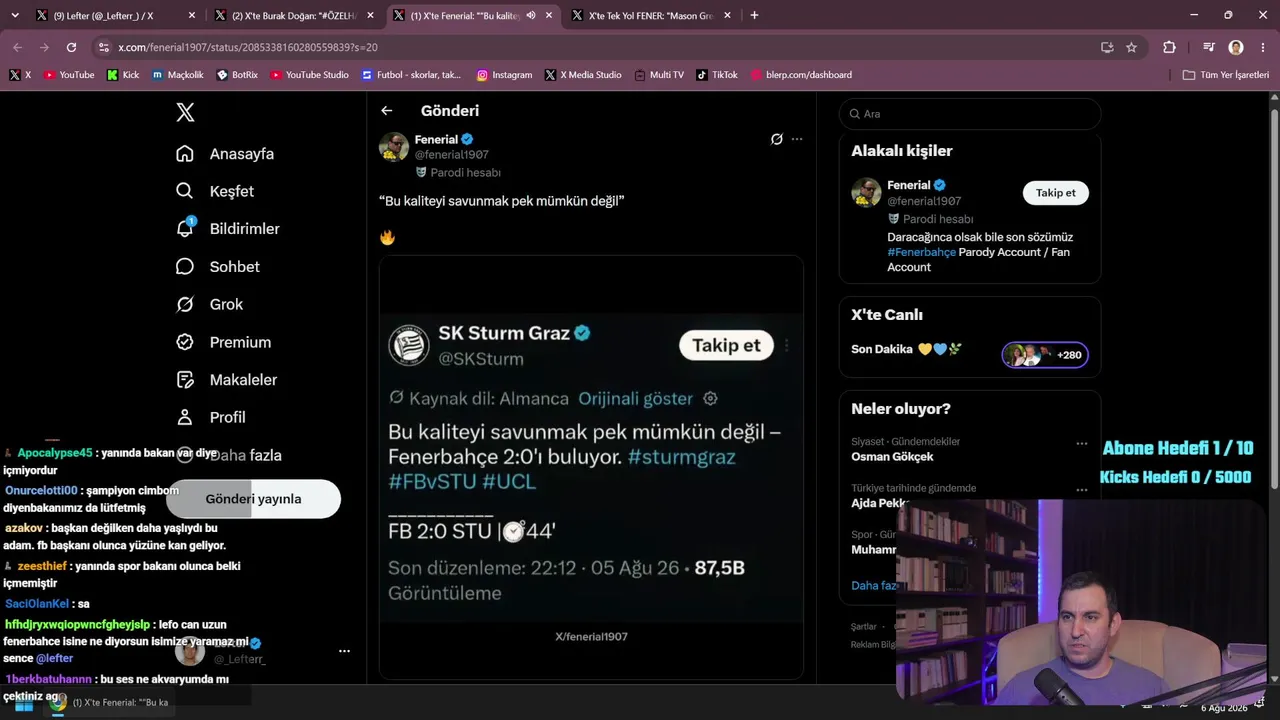Open Bildirimler notifications

pos(228,229)
